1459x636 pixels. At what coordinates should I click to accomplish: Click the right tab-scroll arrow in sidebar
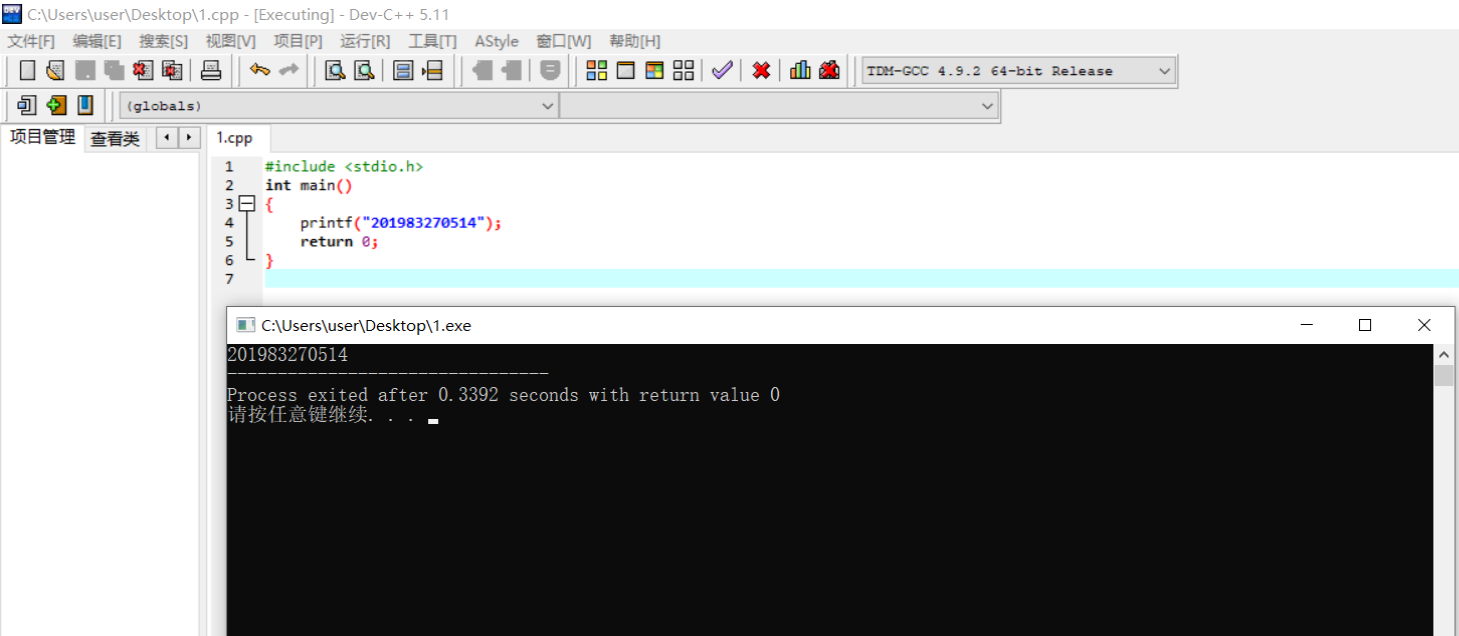[188, 137]
